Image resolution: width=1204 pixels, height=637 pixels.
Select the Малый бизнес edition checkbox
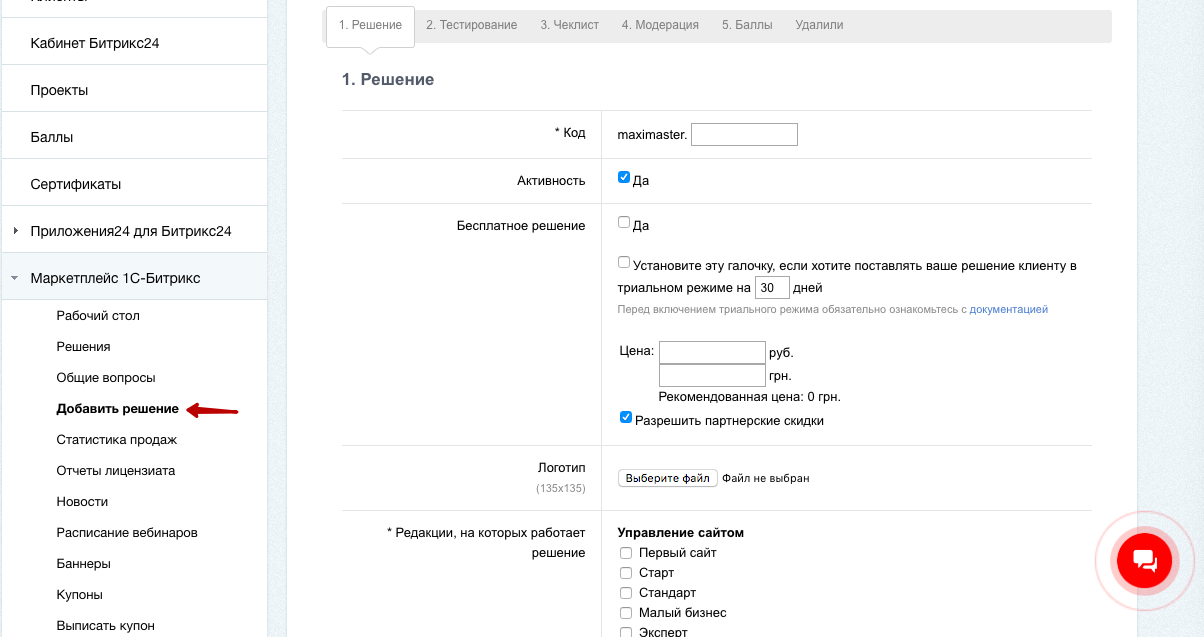(626, 613)
